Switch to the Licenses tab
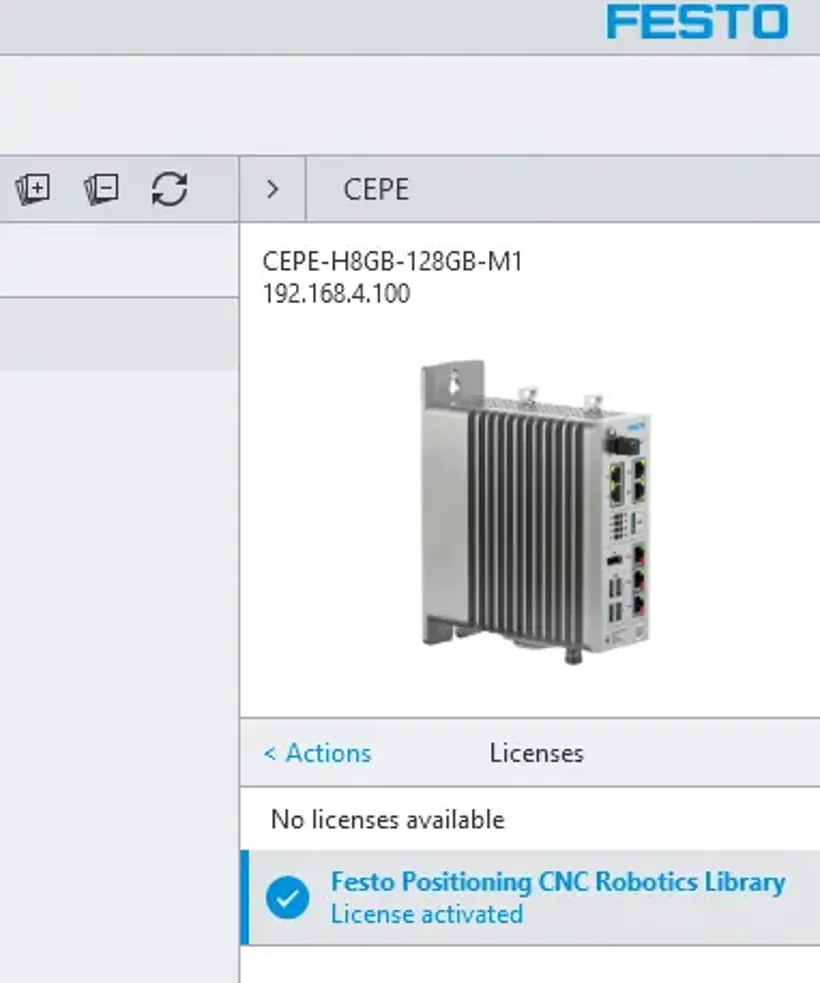Viewport: 820px width, 983px height. [537, 753]
